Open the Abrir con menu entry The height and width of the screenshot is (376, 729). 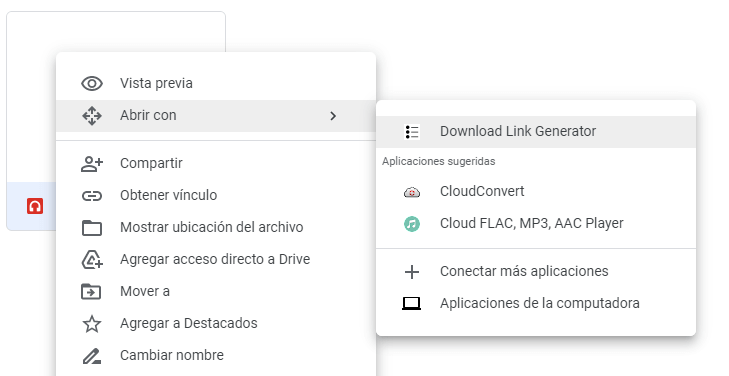tap(216, 116)
